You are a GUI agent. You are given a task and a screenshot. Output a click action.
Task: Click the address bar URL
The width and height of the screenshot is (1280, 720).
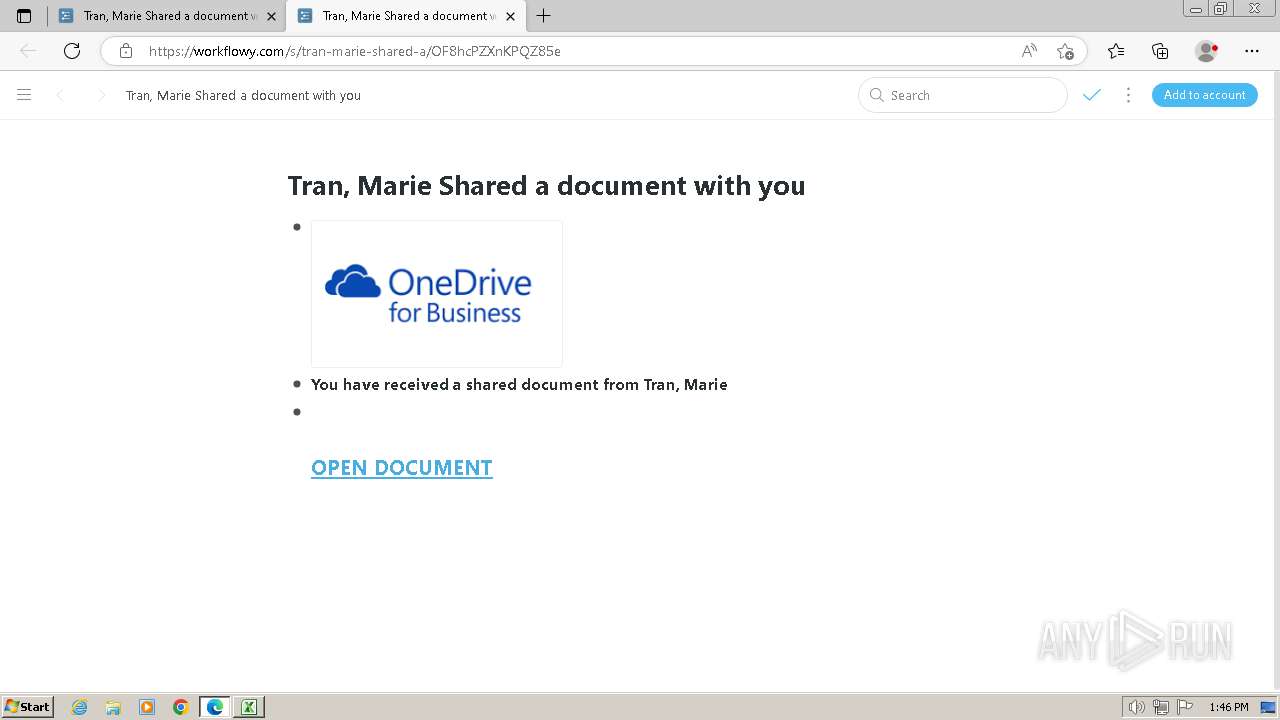[x=355, y=51]
